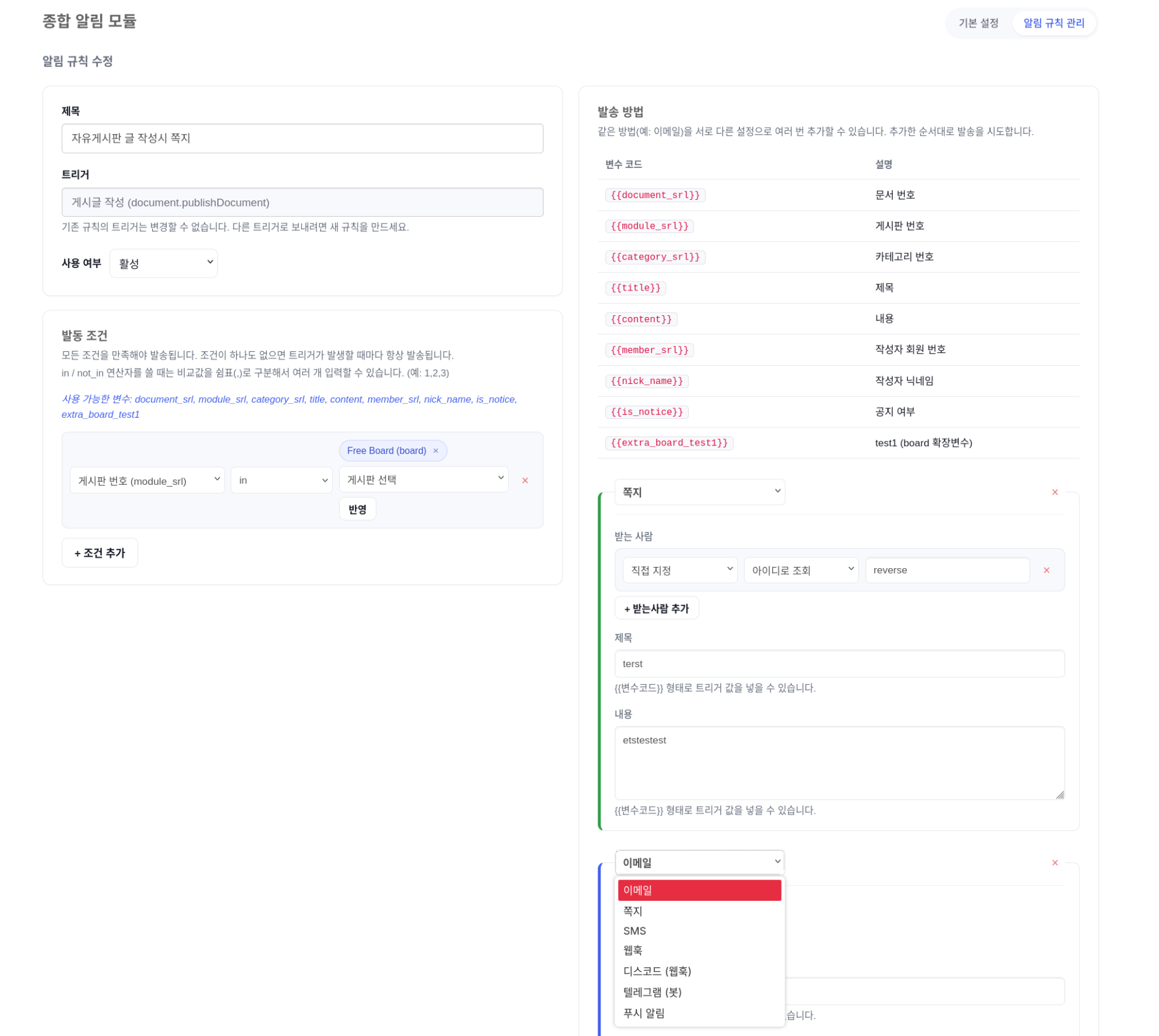Click 'test1 (board 확장변수)' description
This screenshot has height=1036, width=1159.
[923, 443]
